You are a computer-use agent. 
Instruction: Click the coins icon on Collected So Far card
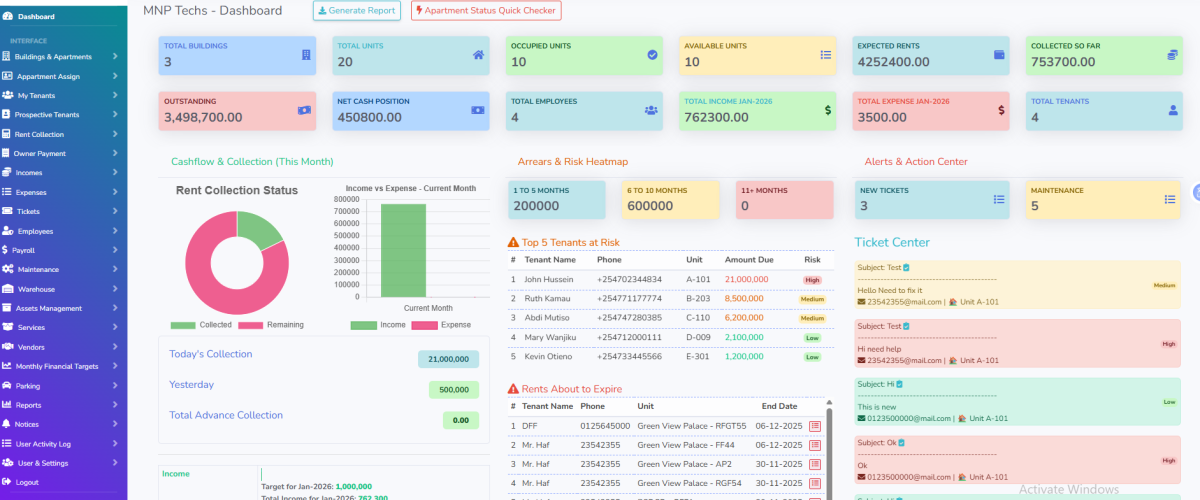coord(1172,55)
